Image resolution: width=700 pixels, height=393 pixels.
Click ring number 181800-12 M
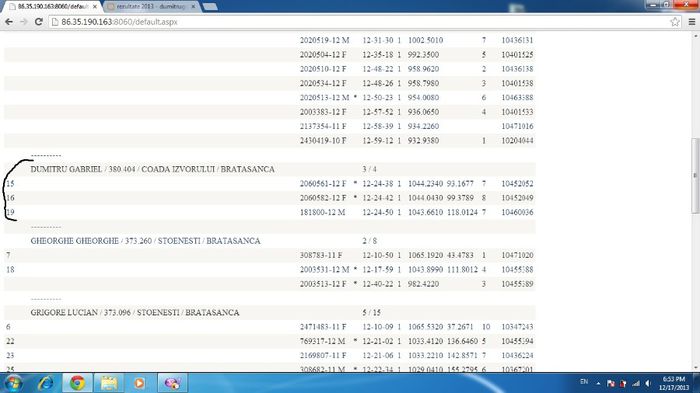coord(322,212)
